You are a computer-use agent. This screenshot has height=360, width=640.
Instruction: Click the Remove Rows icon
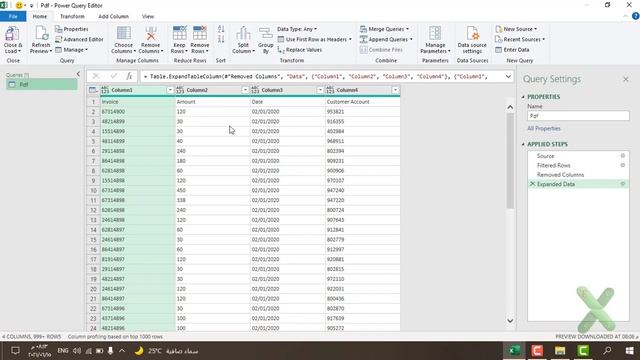point(200,33)
